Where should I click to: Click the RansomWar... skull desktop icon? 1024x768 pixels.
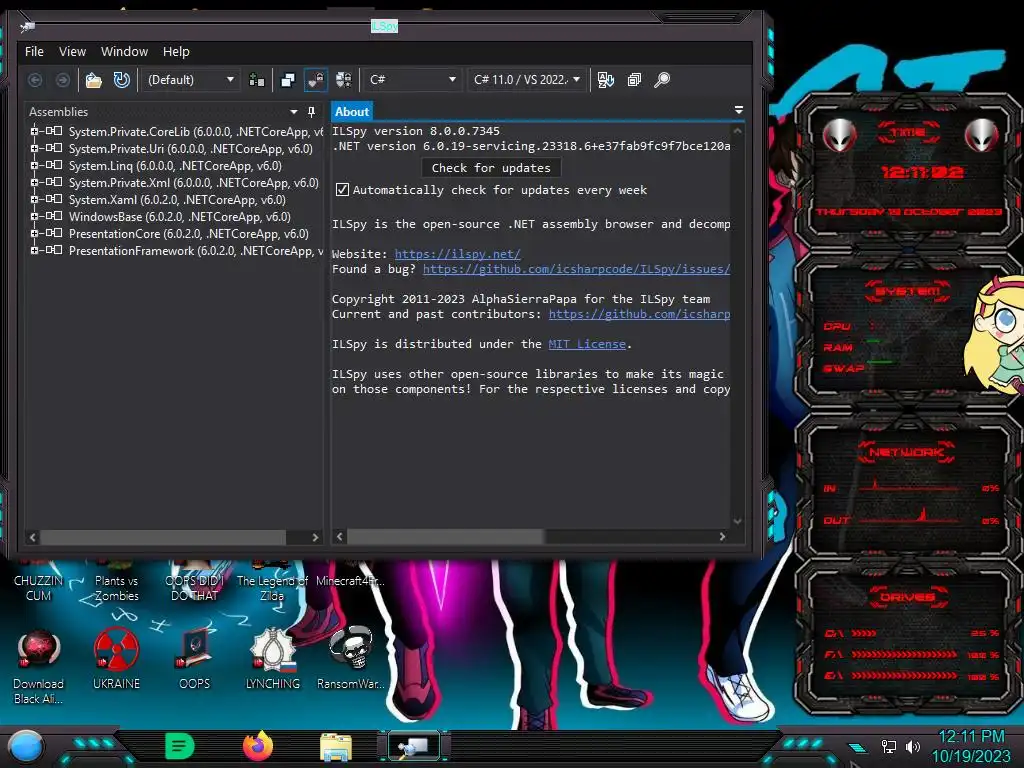point(351,658)
